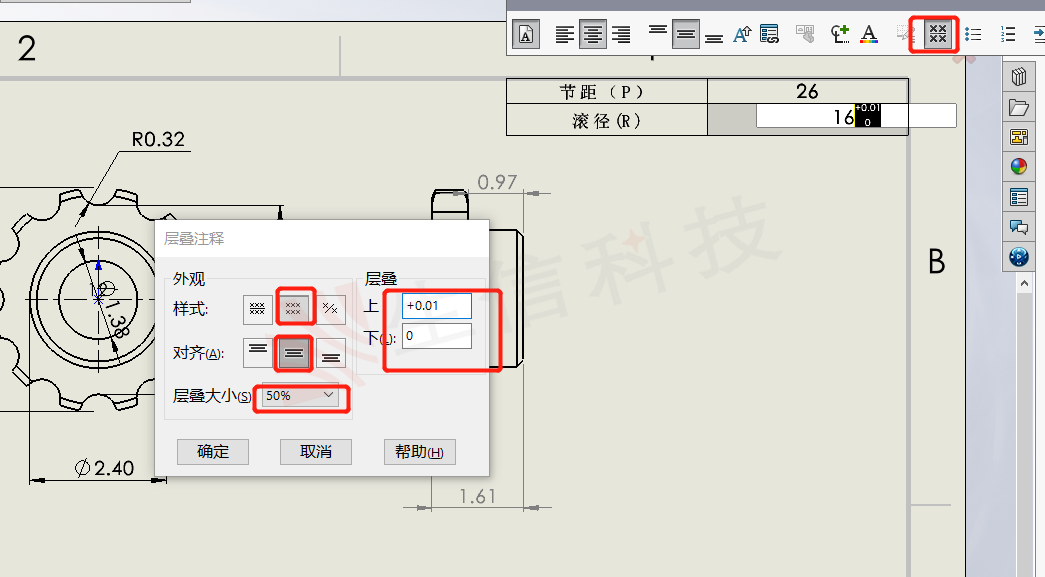
Task: Confirm the stack note with 确定
Action: 213,452
